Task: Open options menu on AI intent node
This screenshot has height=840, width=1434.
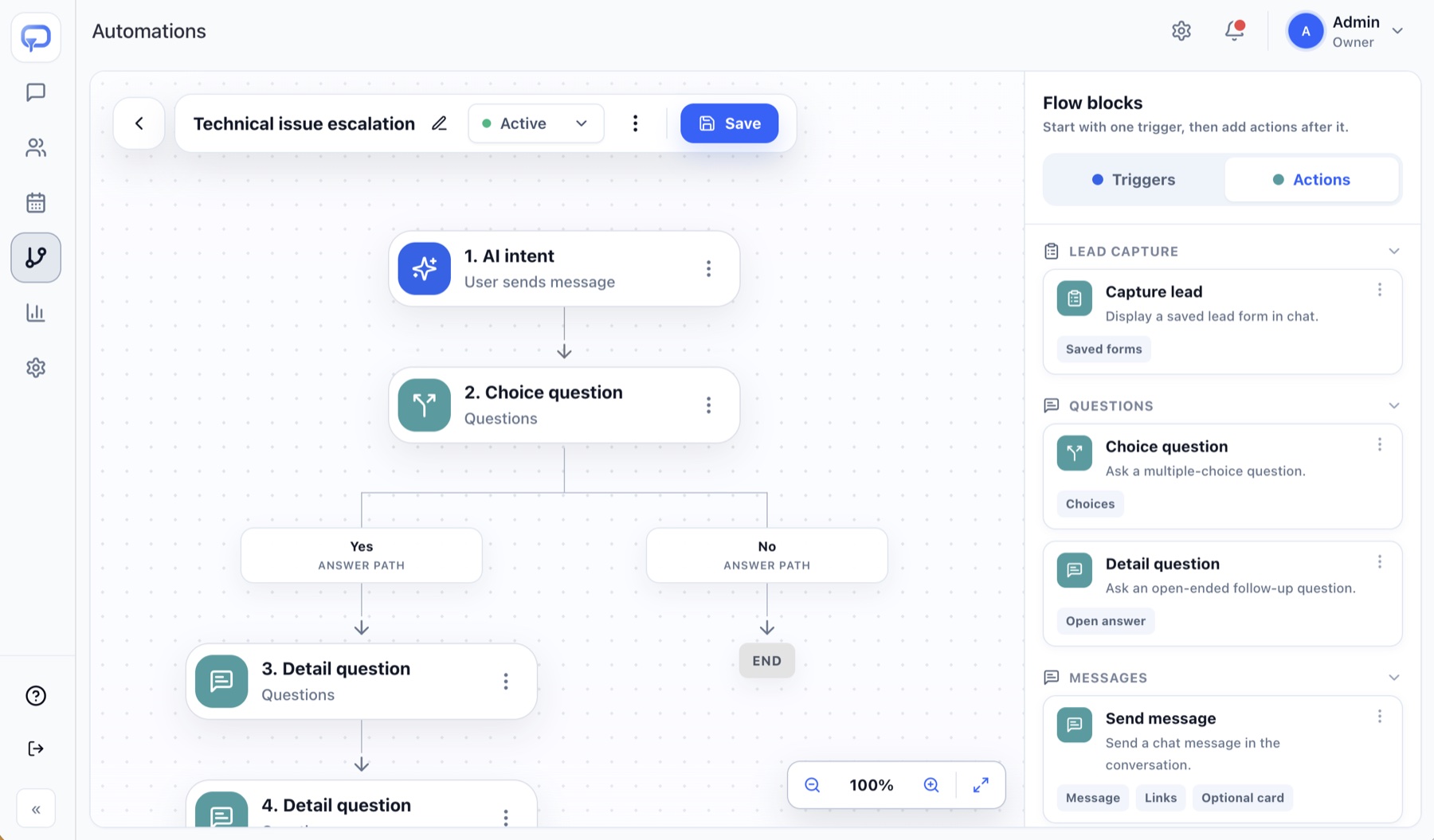Action: click(x=708, y=269)
